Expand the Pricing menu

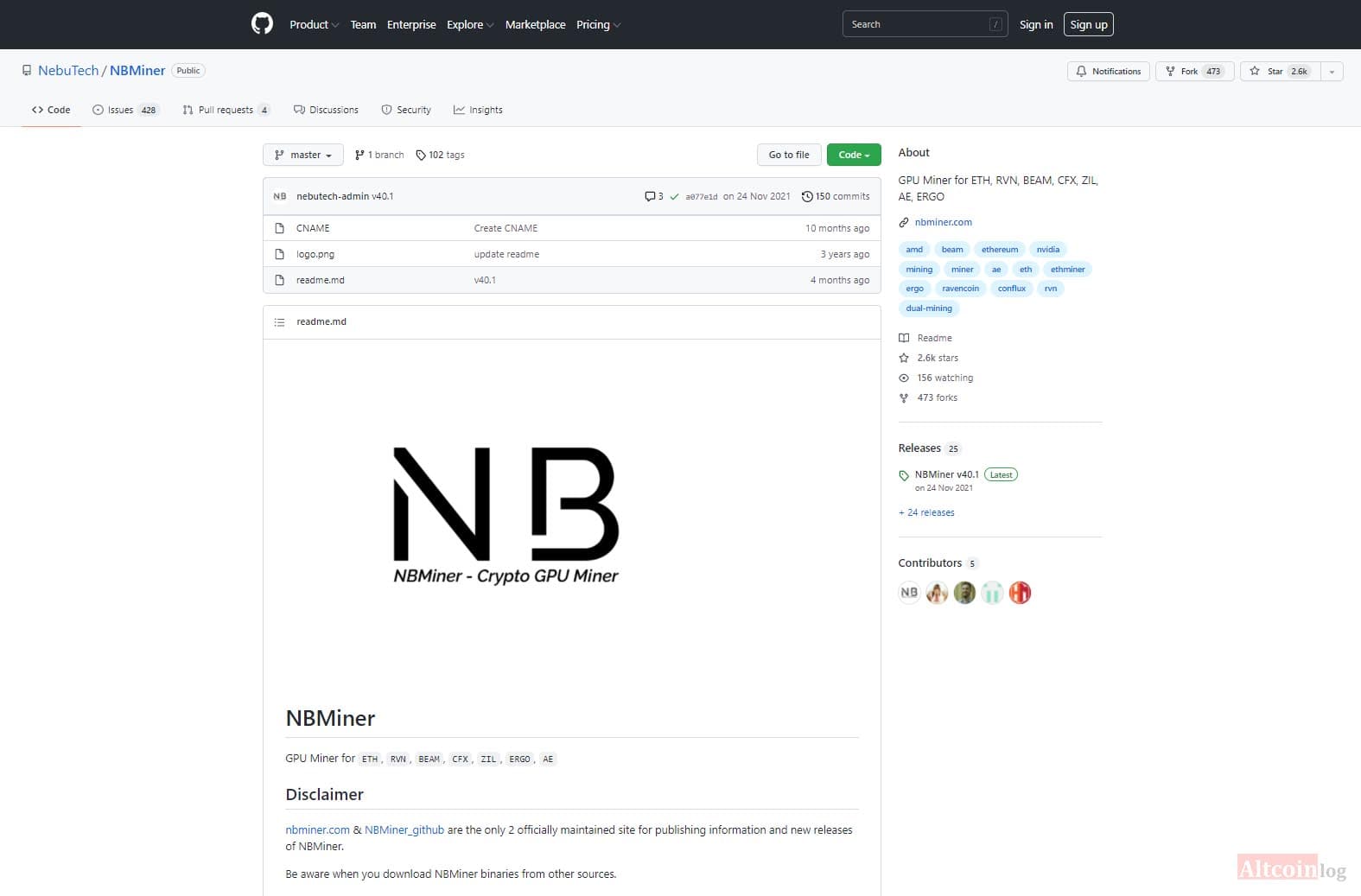[598, 25]
